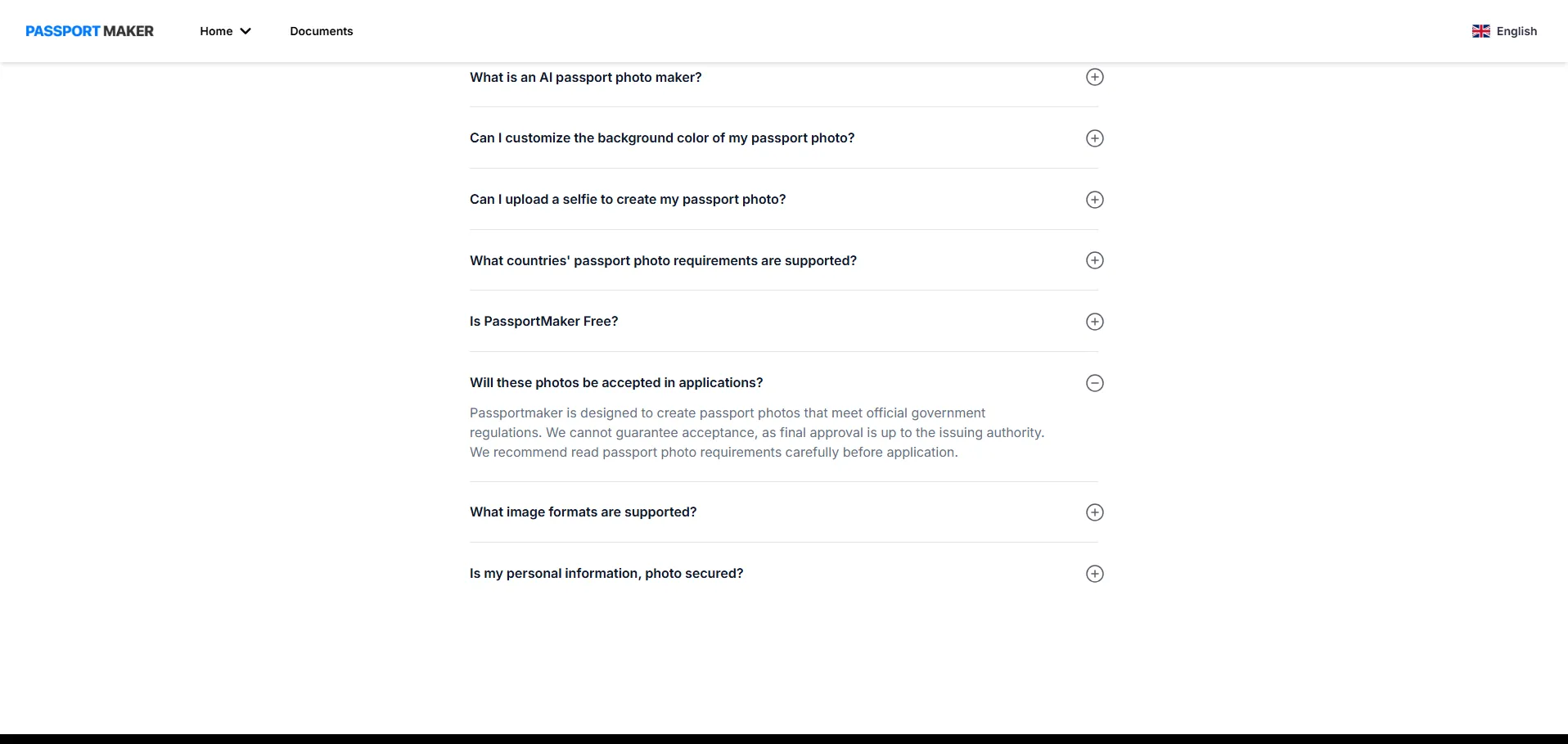Open the Home dropdown chevron
Image resolution: width=1568 pixels, height=744 pixels.
[x=246, y=31]
